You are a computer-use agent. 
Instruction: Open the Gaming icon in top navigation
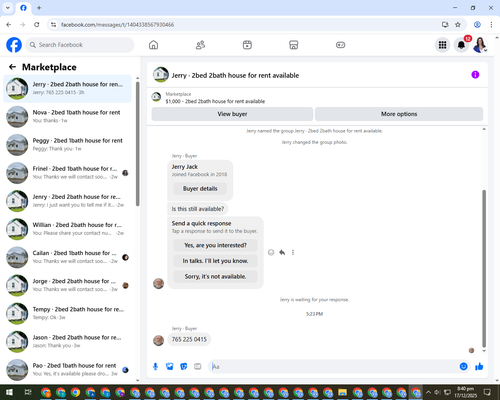[x=340, y=45]
